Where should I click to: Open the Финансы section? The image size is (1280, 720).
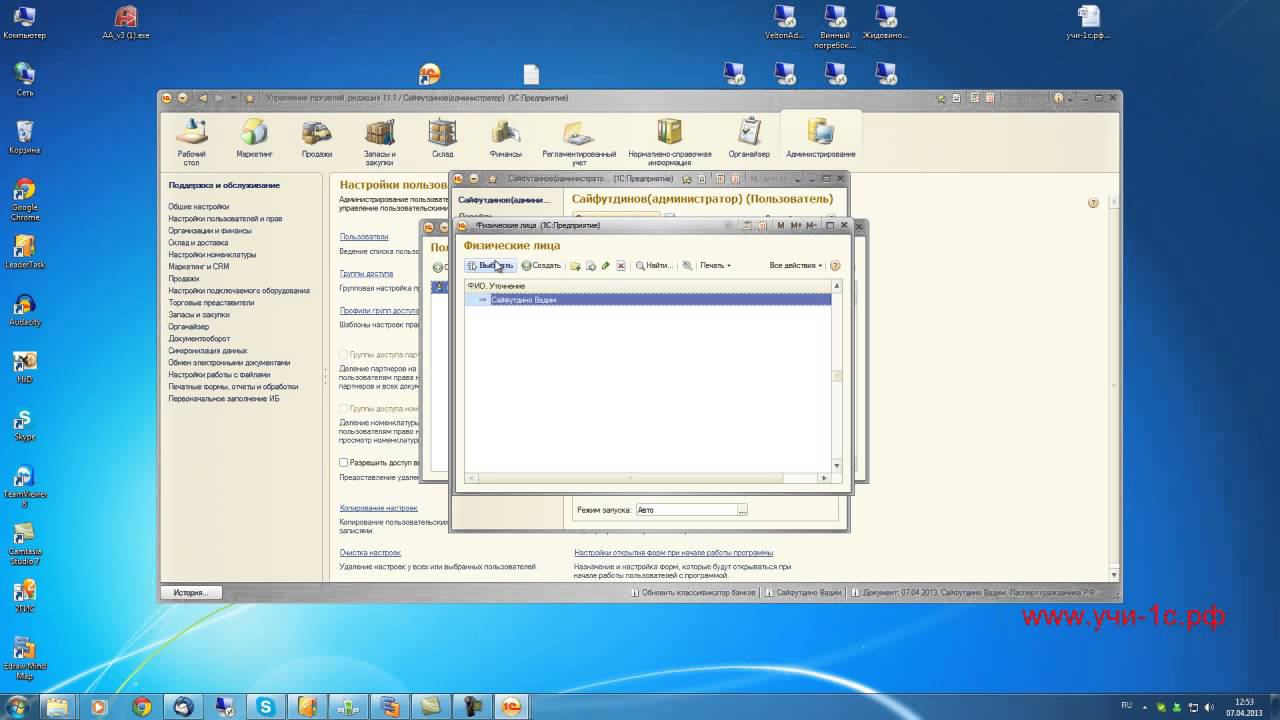(505, 139)
